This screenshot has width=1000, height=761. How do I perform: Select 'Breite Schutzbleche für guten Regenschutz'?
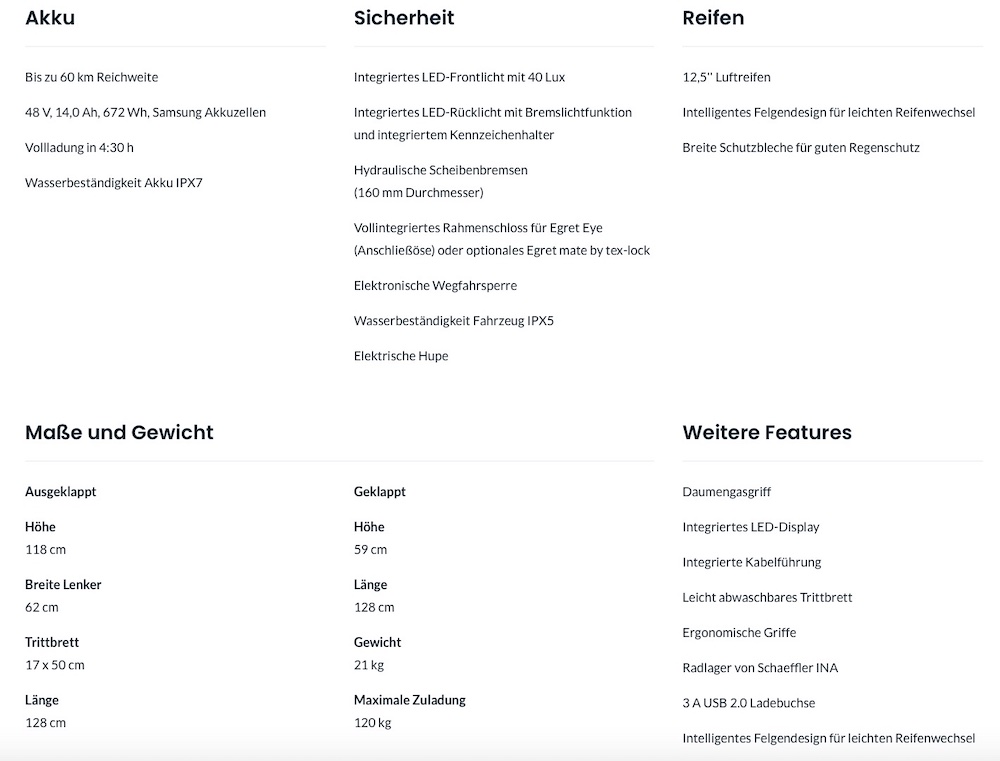(801, 147)
